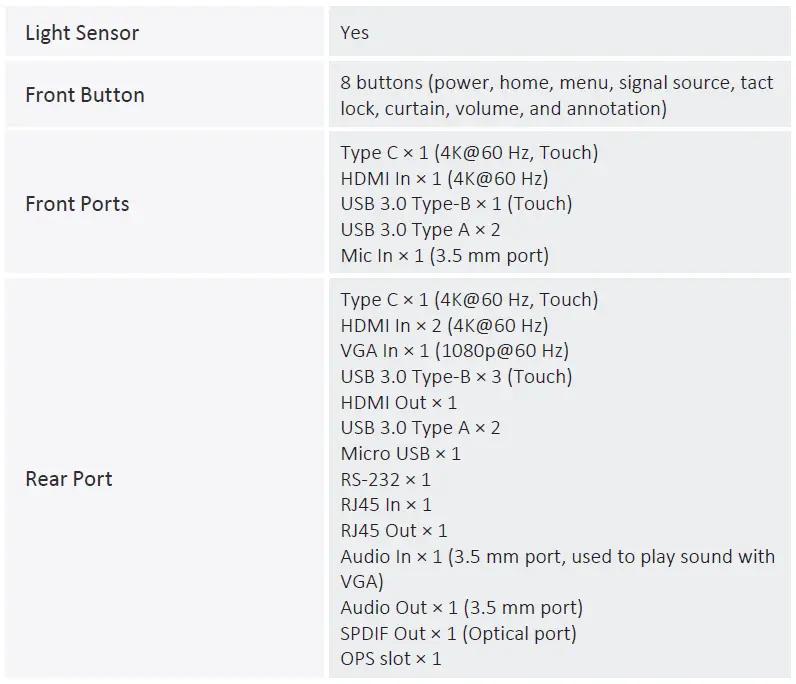Click USB 3.0 Type-B × 3 (Touch) line

coord(456,376)
